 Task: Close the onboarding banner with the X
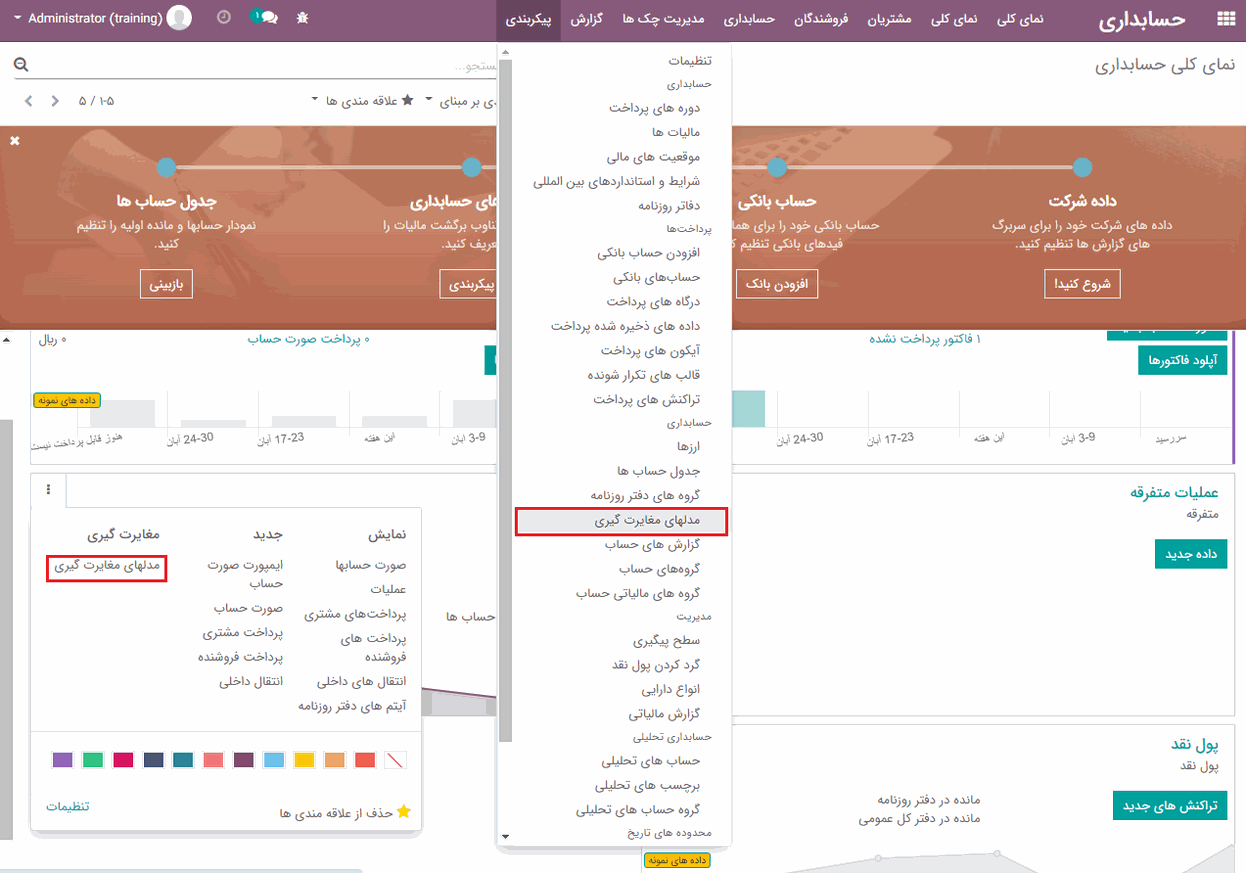pyautogui.click(x=15, y=141)
